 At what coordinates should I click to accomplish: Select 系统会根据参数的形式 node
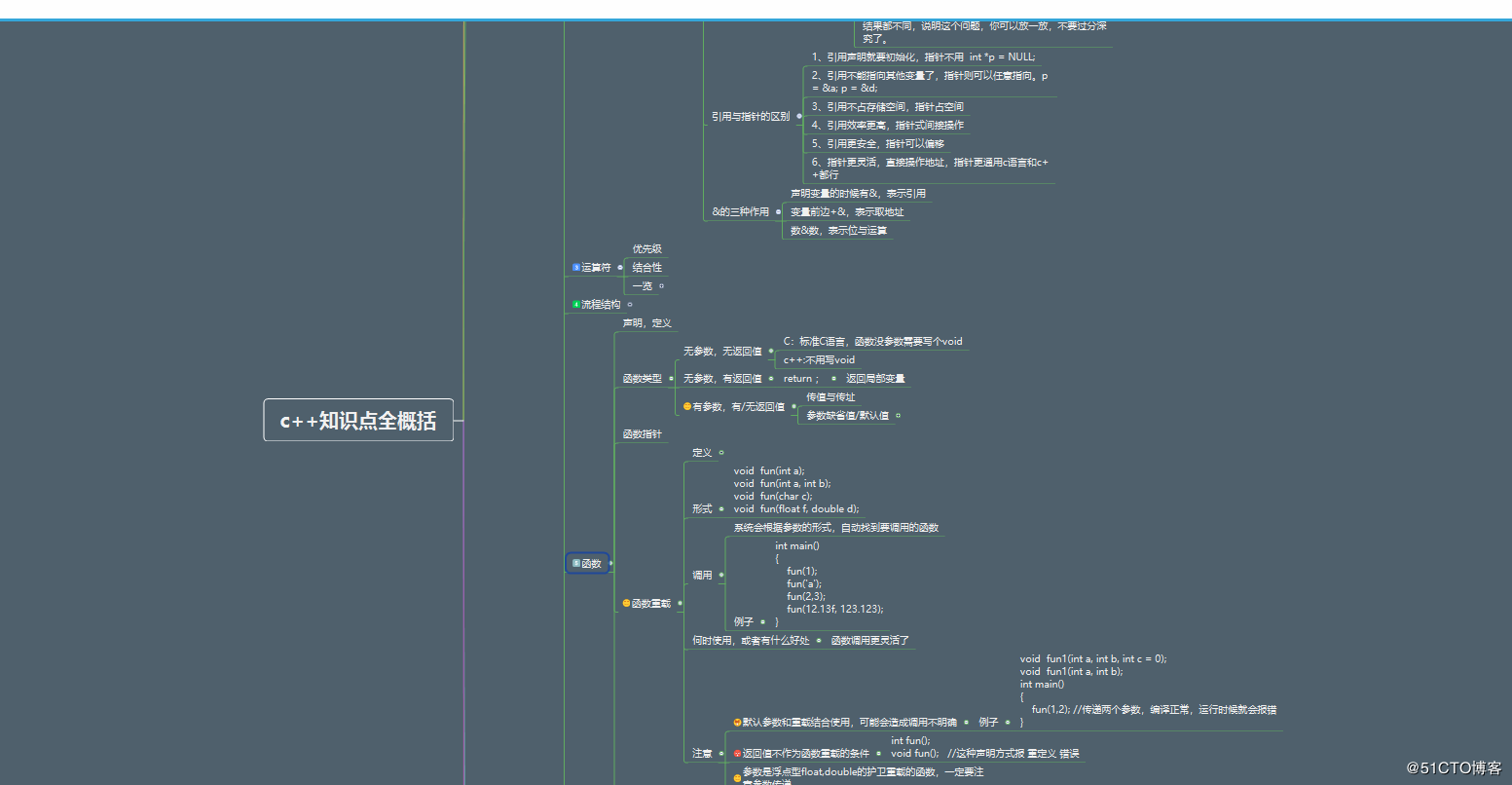(836, 527)
